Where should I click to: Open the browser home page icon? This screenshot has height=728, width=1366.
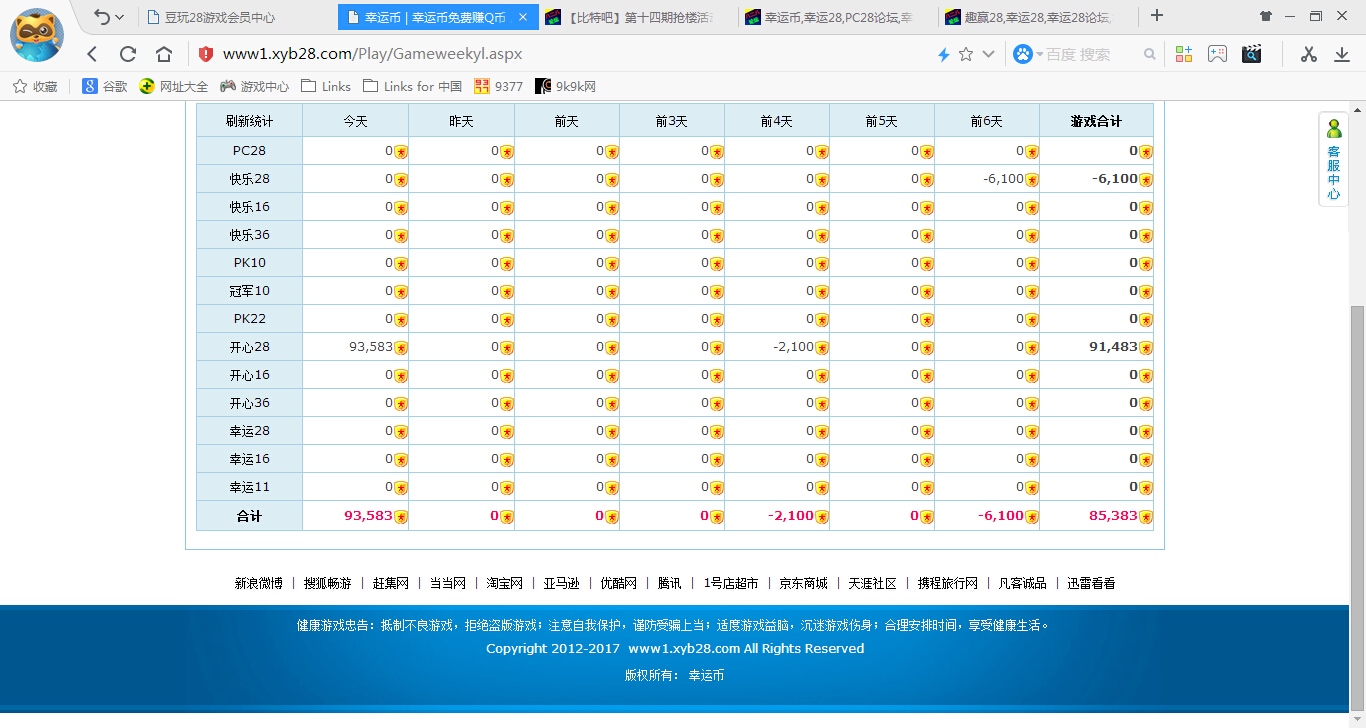click(164, 54)
